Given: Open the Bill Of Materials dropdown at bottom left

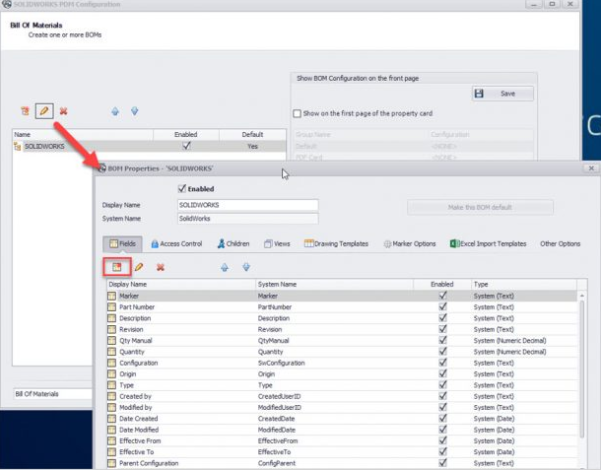Looking at the screenshot, I should pos(52,395).
